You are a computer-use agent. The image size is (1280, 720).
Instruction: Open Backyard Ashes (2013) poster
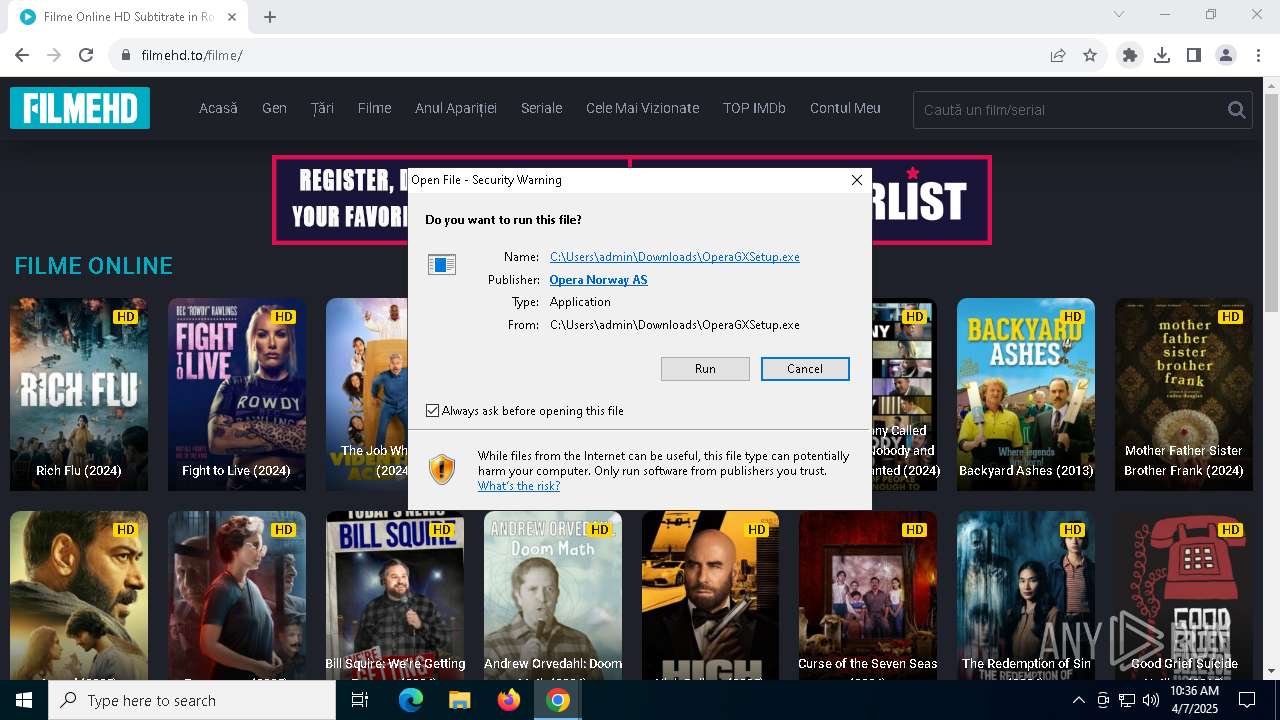pyautogui.click(x=1026, y=394)
